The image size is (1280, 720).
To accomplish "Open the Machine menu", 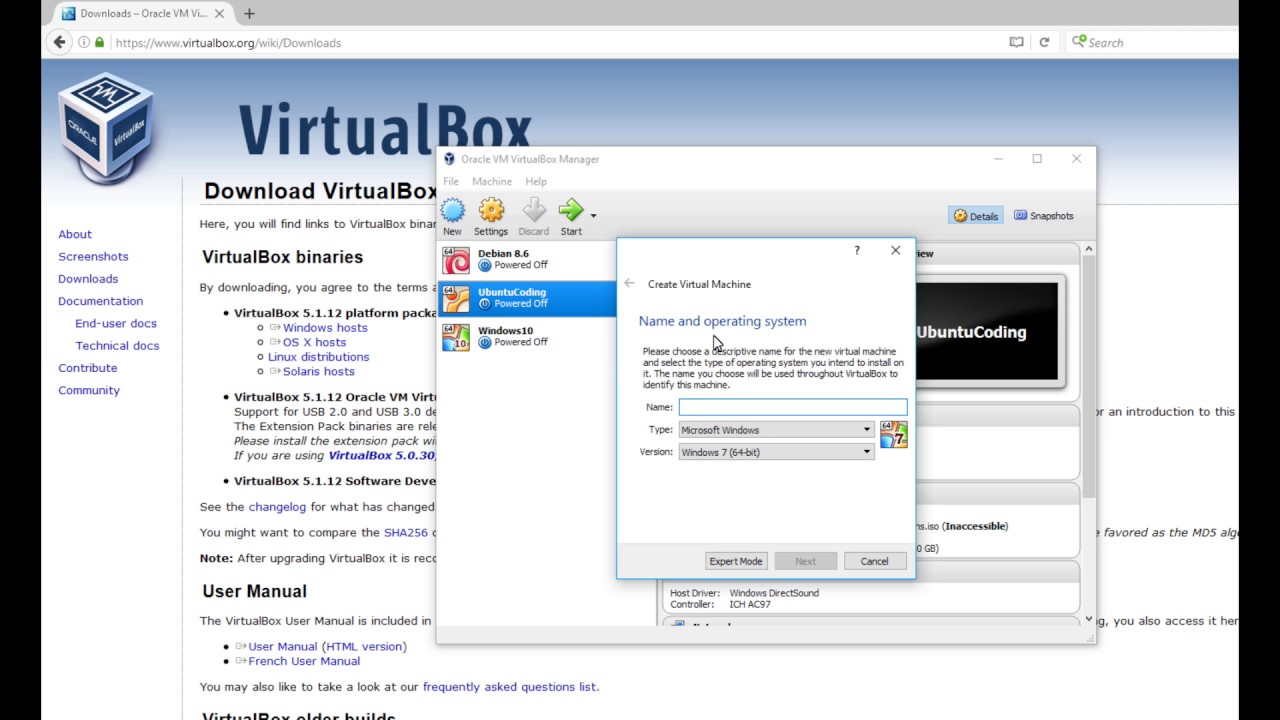I will (x=492, y=181).
